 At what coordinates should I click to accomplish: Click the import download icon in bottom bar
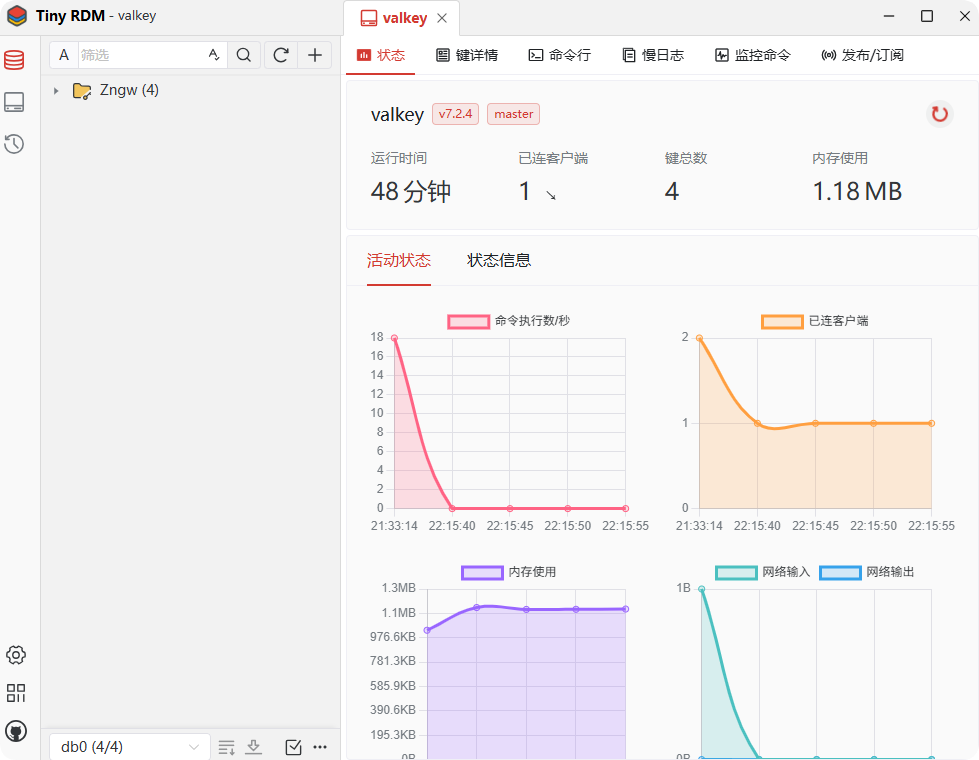coord(253,747)
